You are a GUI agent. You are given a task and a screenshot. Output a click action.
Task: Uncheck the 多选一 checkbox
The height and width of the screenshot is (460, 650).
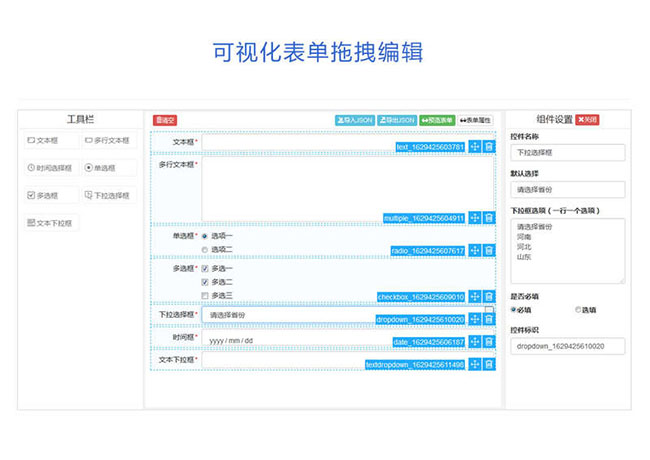click(205, 268)
